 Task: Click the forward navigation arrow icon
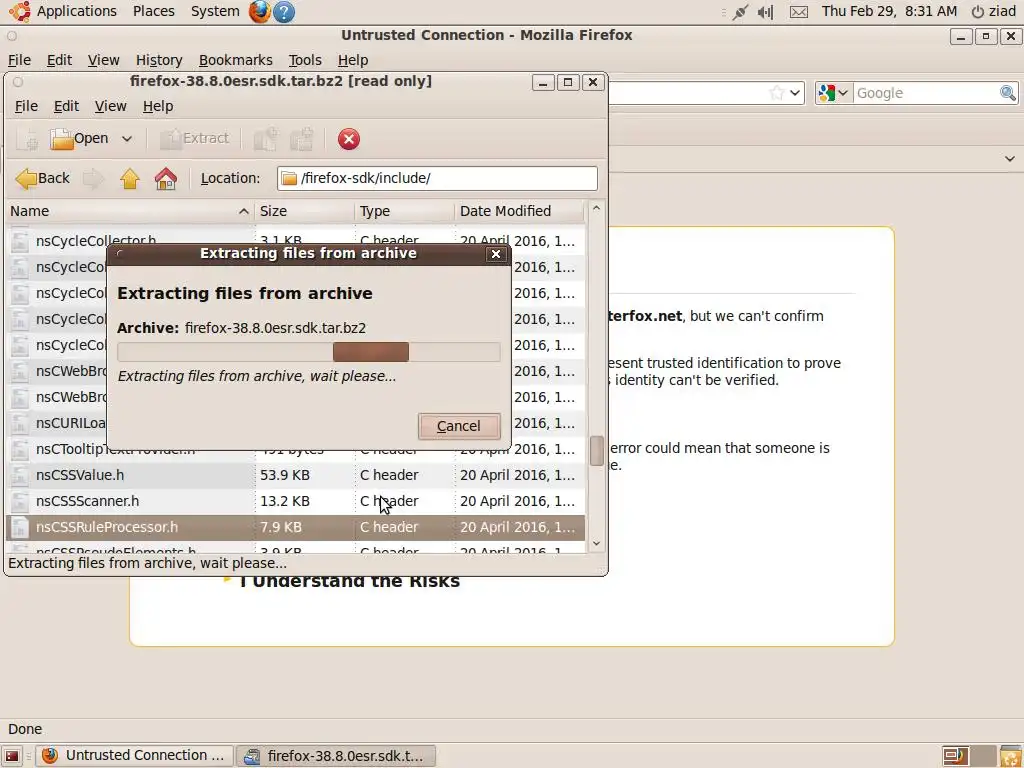tap(93, 178)
